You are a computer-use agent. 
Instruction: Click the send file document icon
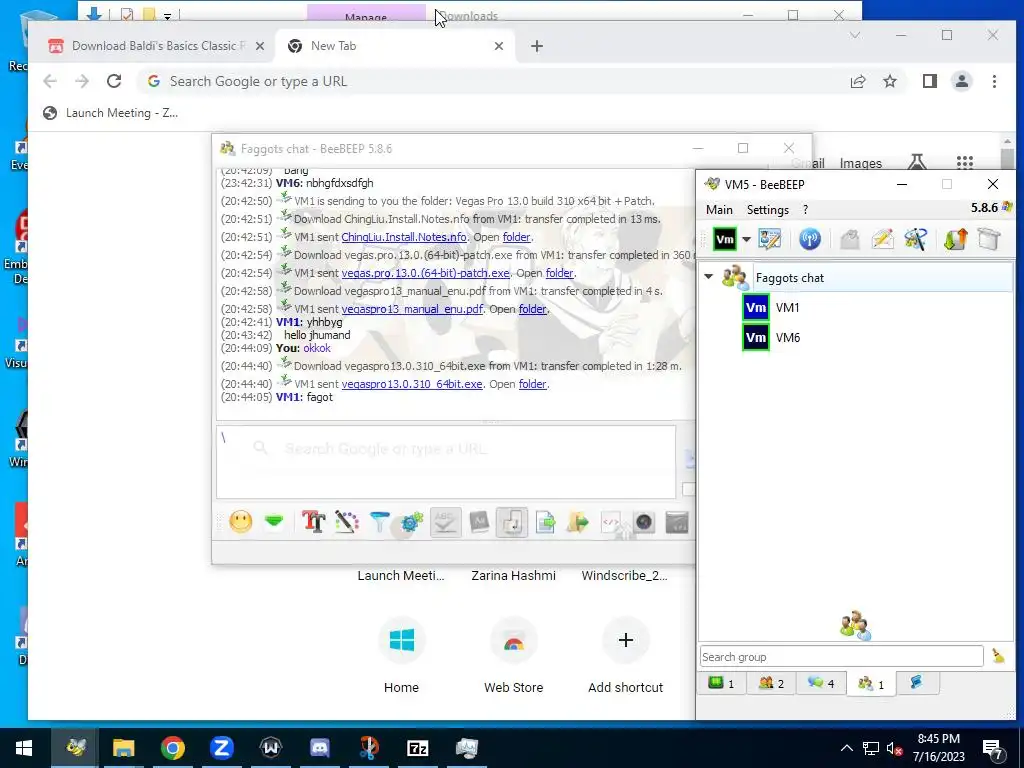click(x=545, y=522)
